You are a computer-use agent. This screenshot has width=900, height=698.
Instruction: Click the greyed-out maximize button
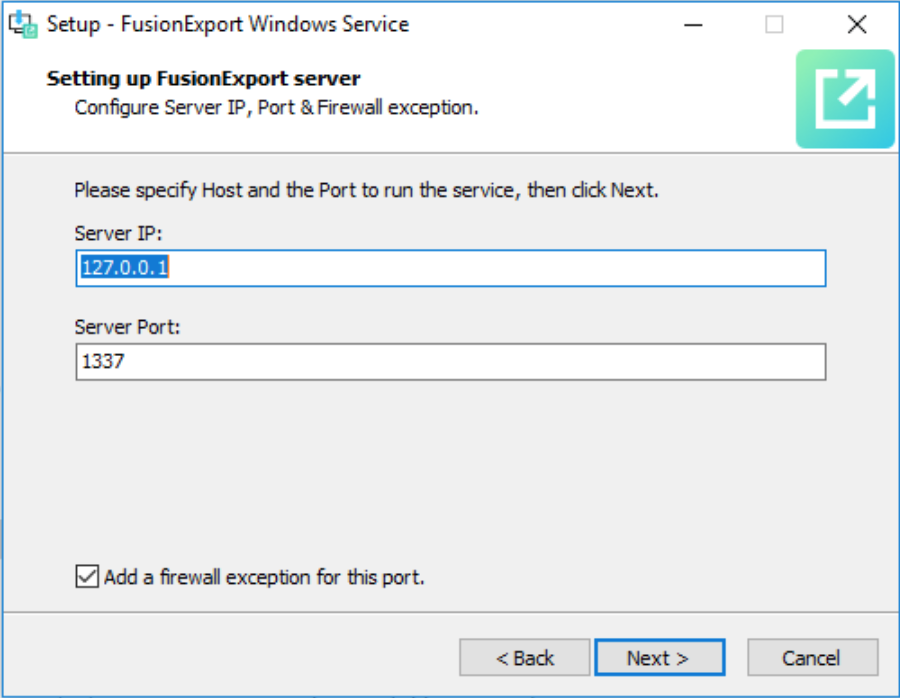click(775, 25)
